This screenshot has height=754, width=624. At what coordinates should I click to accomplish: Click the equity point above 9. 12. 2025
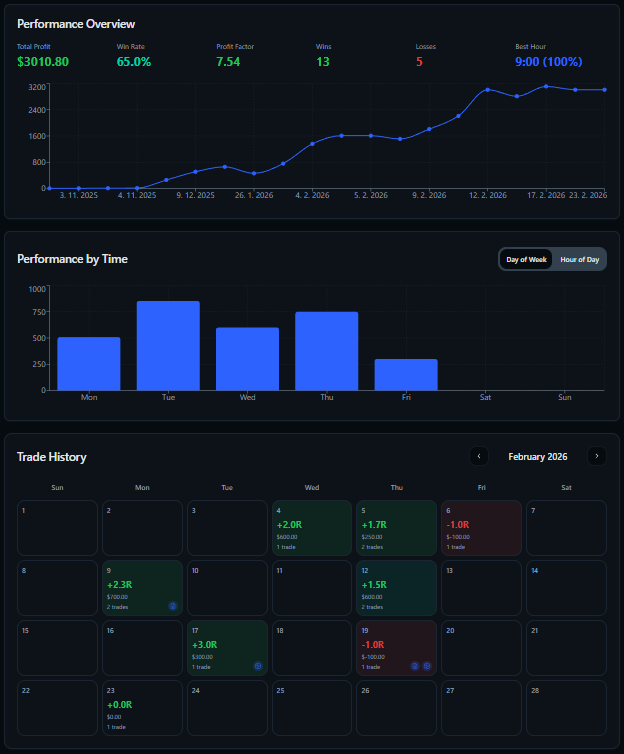tap(195, 172)
